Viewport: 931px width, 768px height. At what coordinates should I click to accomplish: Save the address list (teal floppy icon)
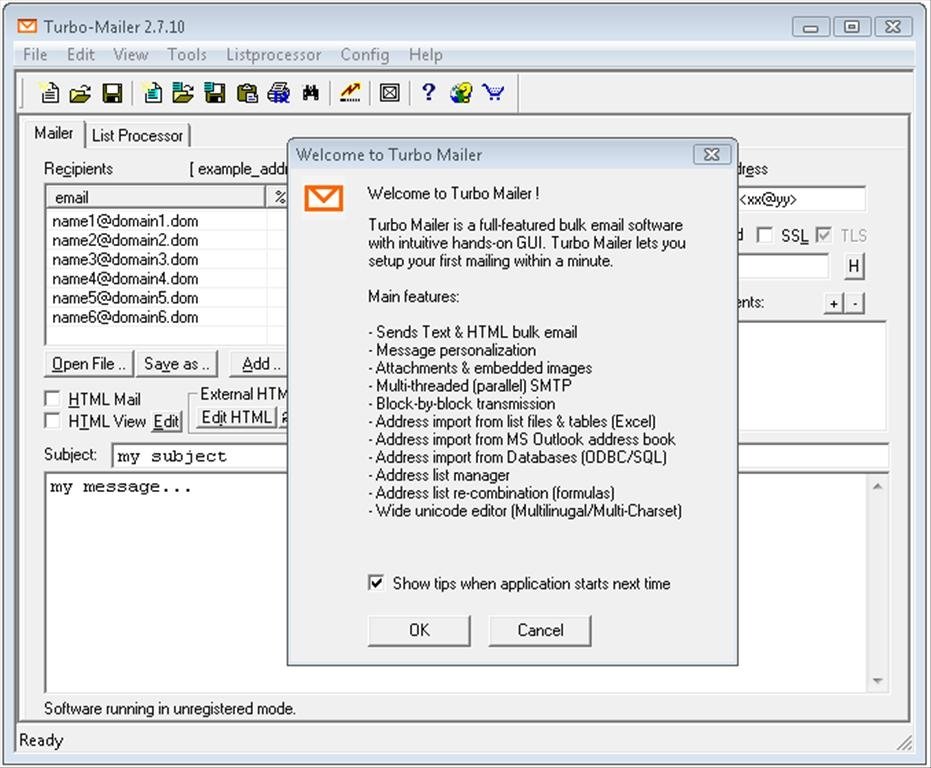pyautogui.click(x=214, y=93)
